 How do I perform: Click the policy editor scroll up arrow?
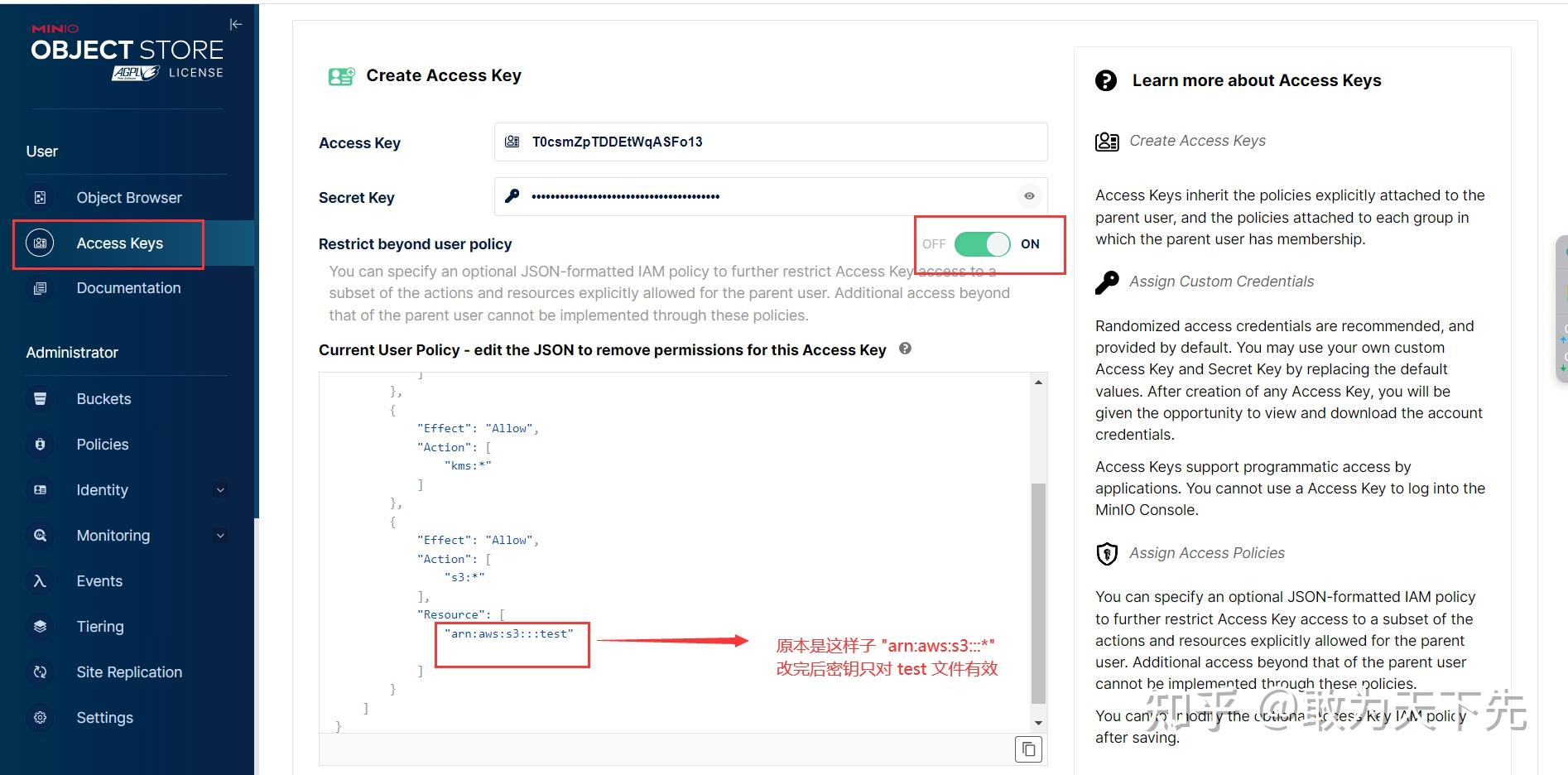click(x=1038, y=382)
